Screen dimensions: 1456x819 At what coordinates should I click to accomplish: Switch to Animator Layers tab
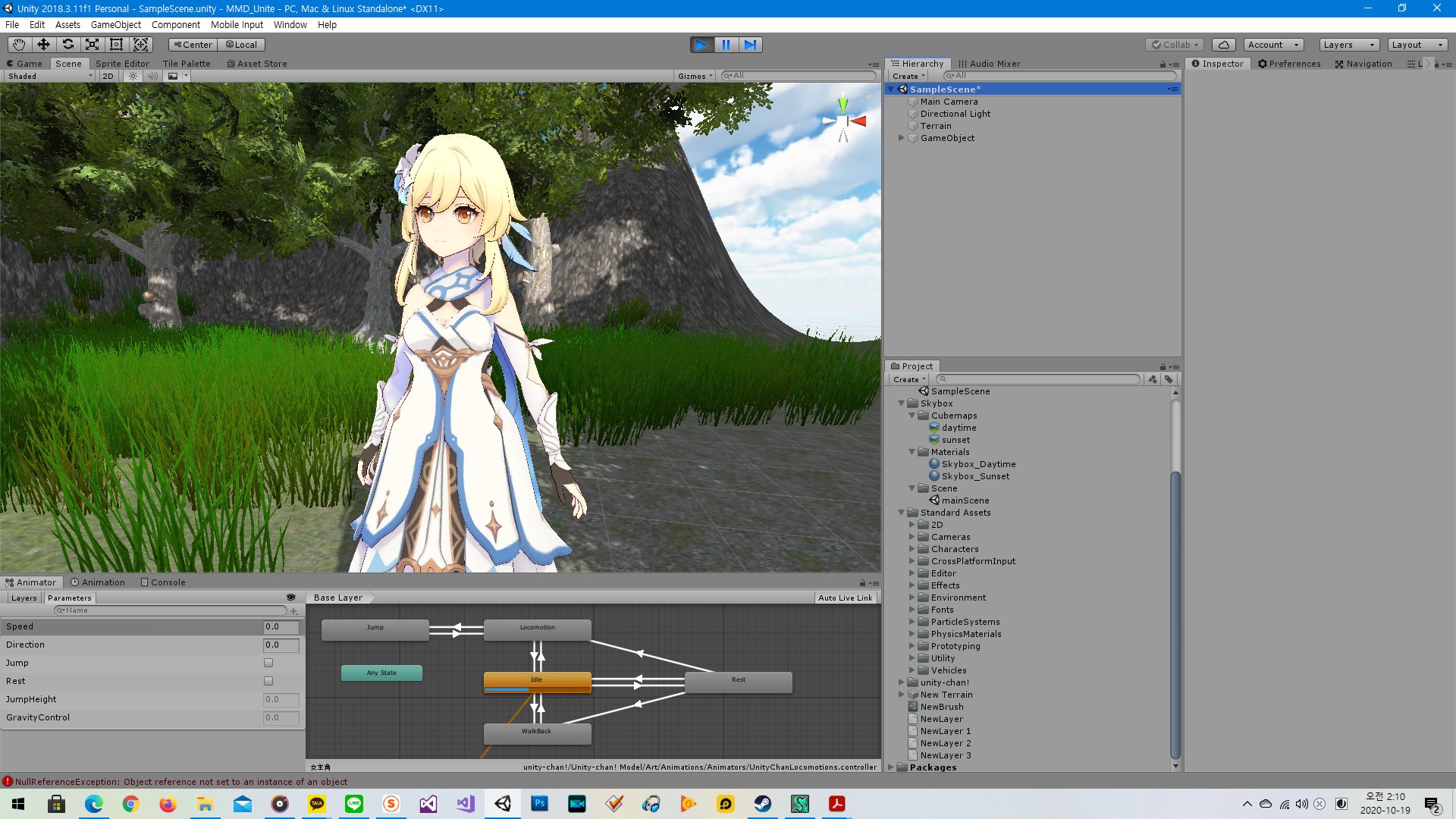tap(24, 598)
